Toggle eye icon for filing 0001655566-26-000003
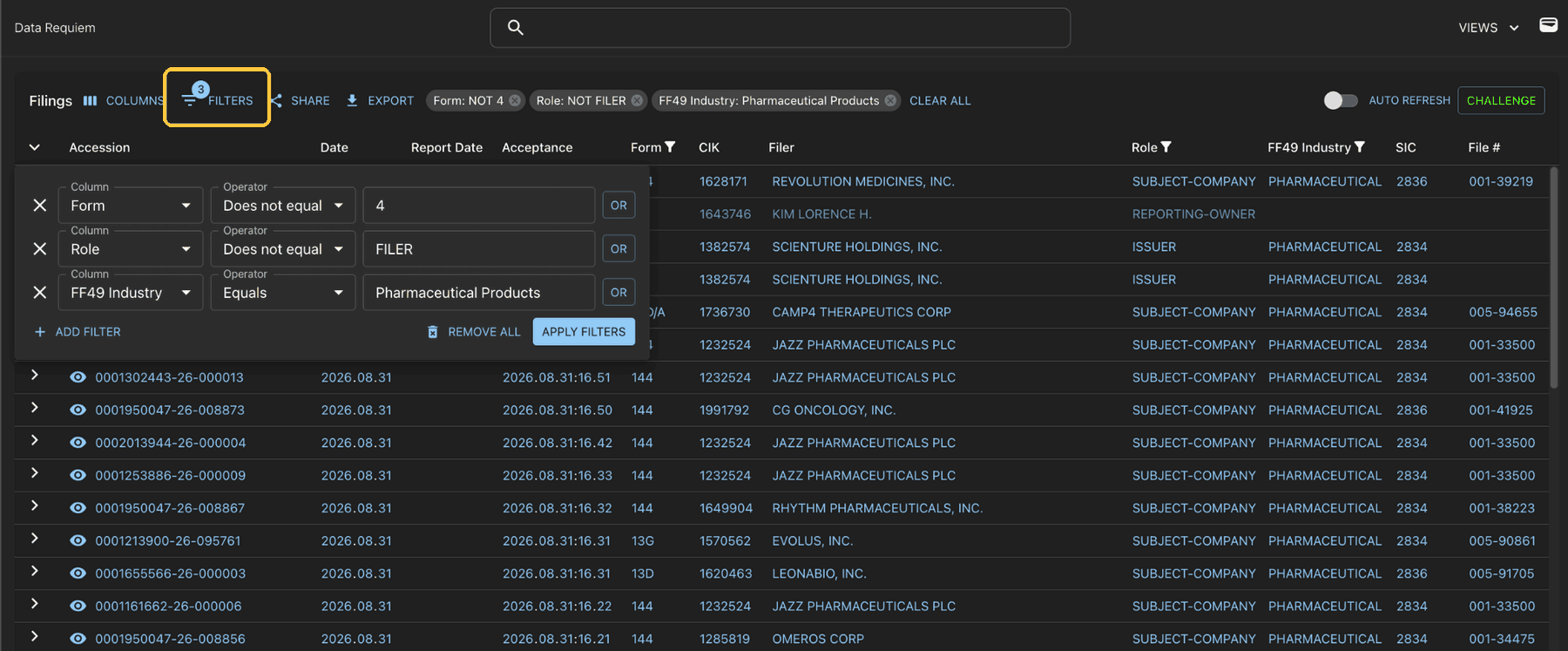The height and width of the screenshot is (651, 1568). point(78,573)
